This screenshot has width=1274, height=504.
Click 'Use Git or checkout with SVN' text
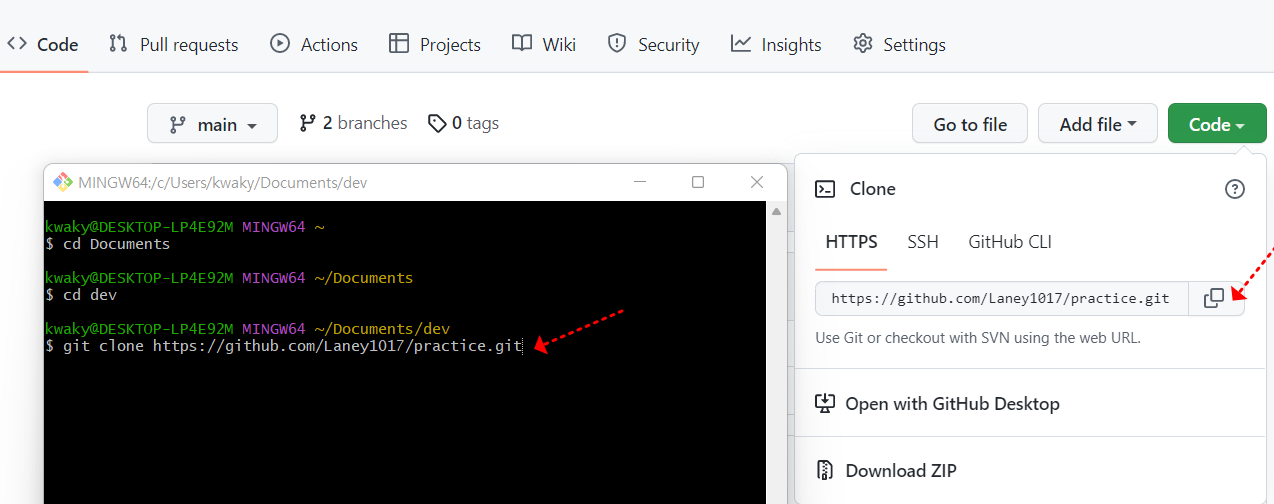click(978, 338)
